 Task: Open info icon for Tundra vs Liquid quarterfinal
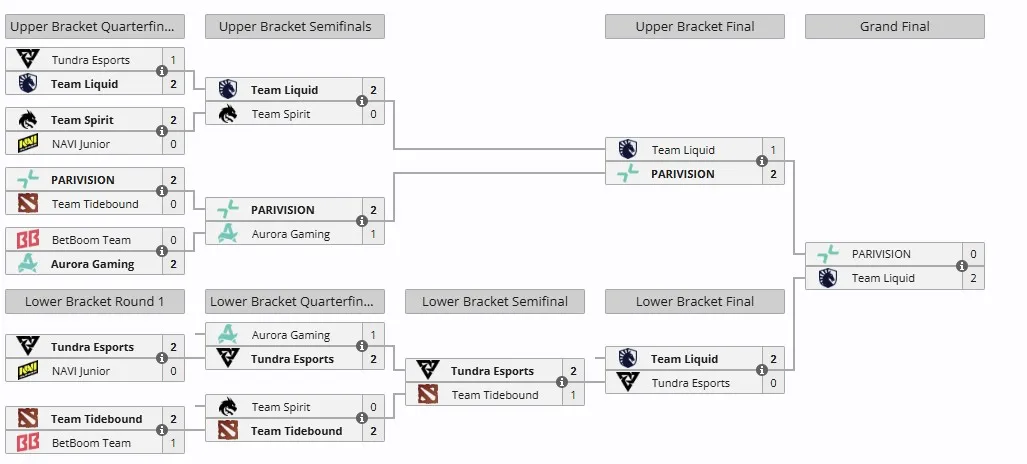(162, 71)
